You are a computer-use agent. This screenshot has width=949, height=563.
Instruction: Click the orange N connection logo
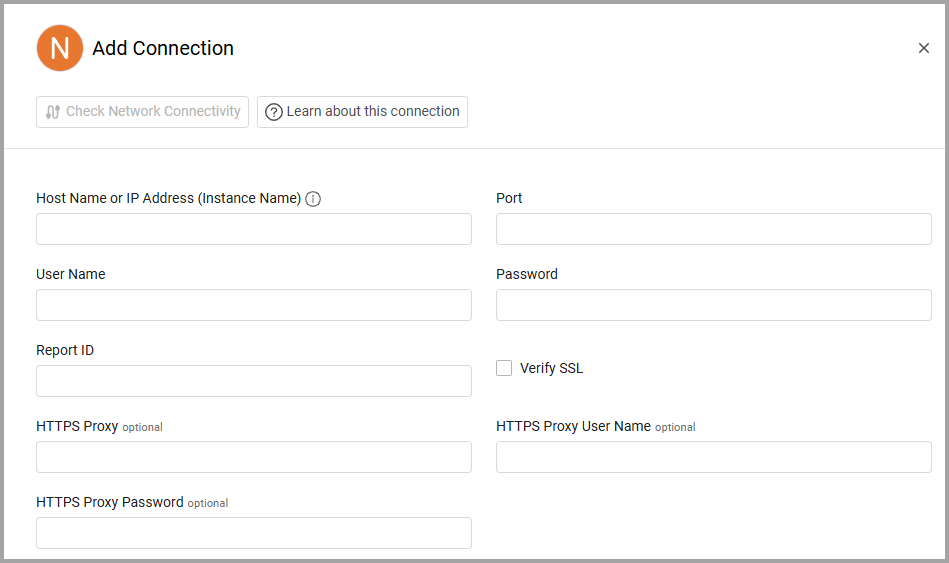(x=60, y=48)
